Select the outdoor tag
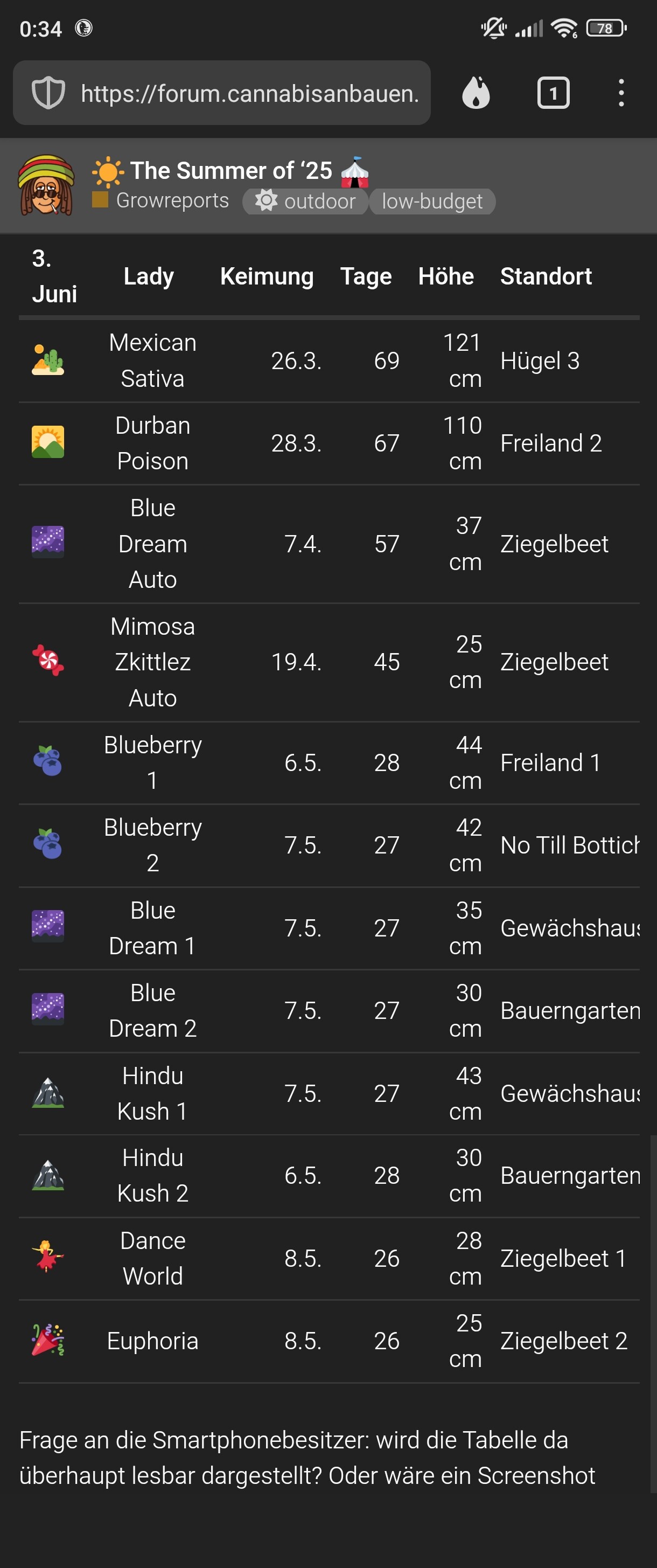 pyautogui.click(x=305, y=202)
